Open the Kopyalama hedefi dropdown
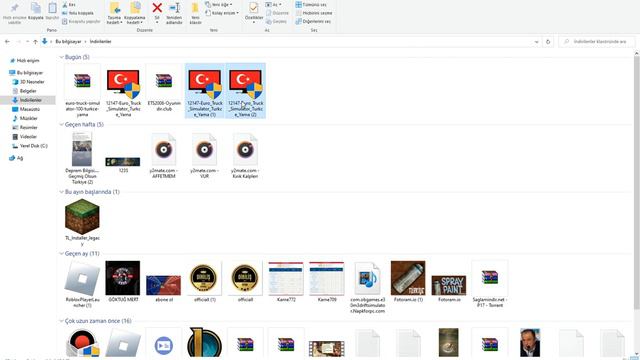 [x=135, y=13]
